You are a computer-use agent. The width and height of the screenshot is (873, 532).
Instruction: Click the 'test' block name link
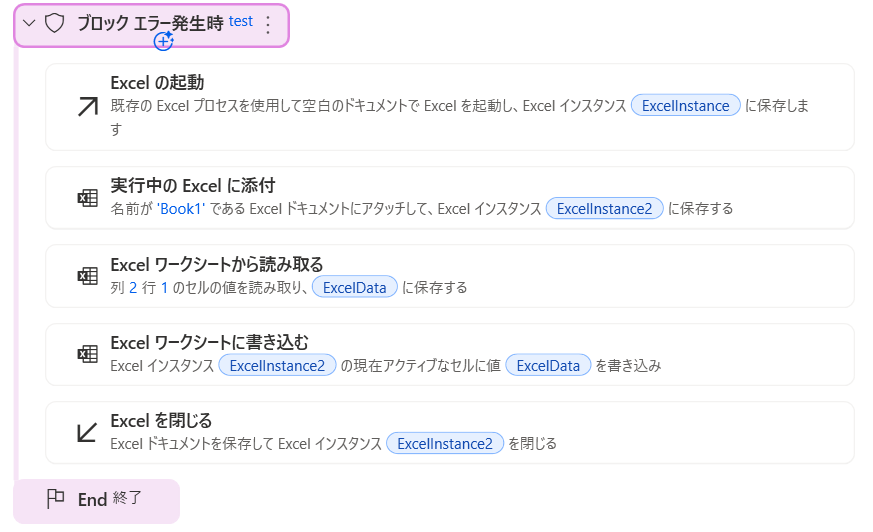coord(240,21)
